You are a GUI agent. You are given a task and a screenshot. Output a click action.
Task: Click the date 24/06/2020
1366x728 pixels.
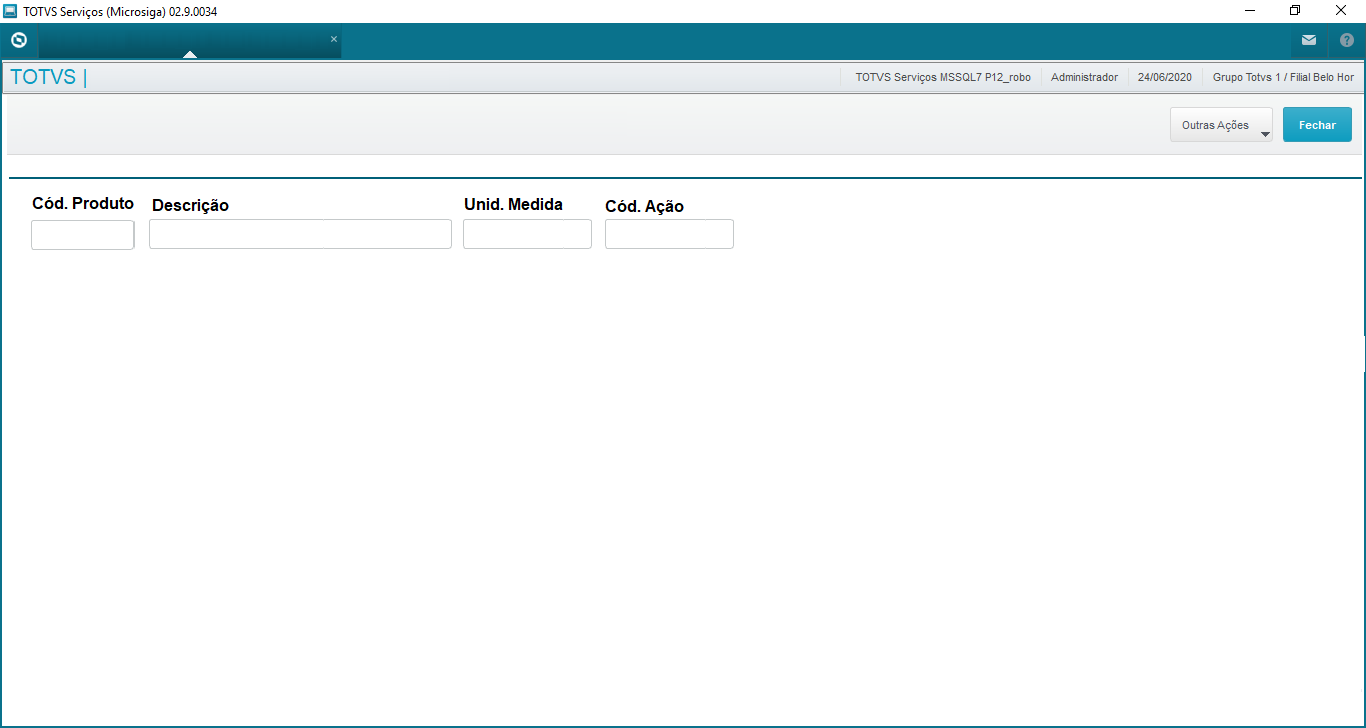tap(1165, 77)
